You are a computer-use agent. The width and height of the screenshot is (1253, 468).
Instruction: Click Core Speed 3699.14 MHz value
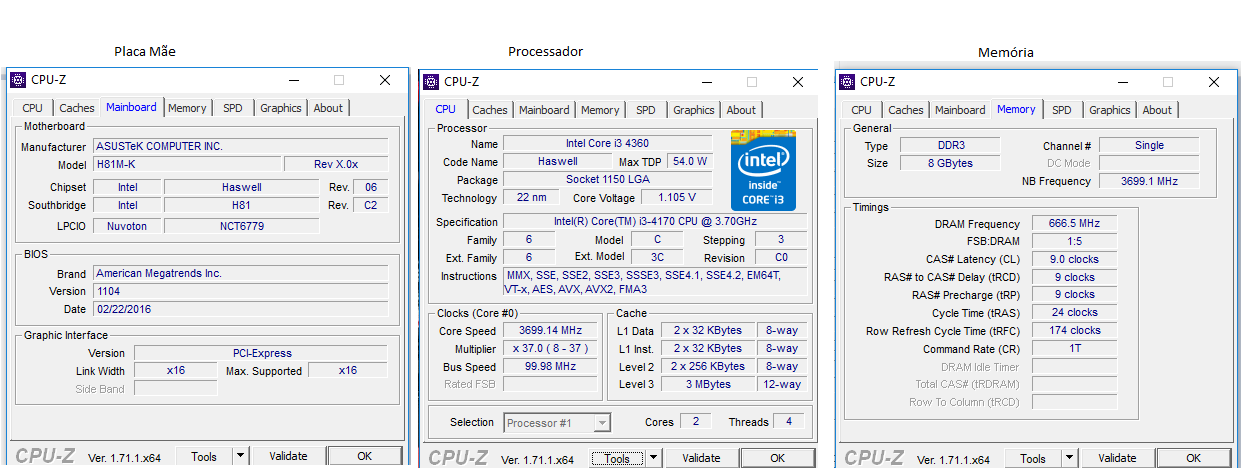552,330
